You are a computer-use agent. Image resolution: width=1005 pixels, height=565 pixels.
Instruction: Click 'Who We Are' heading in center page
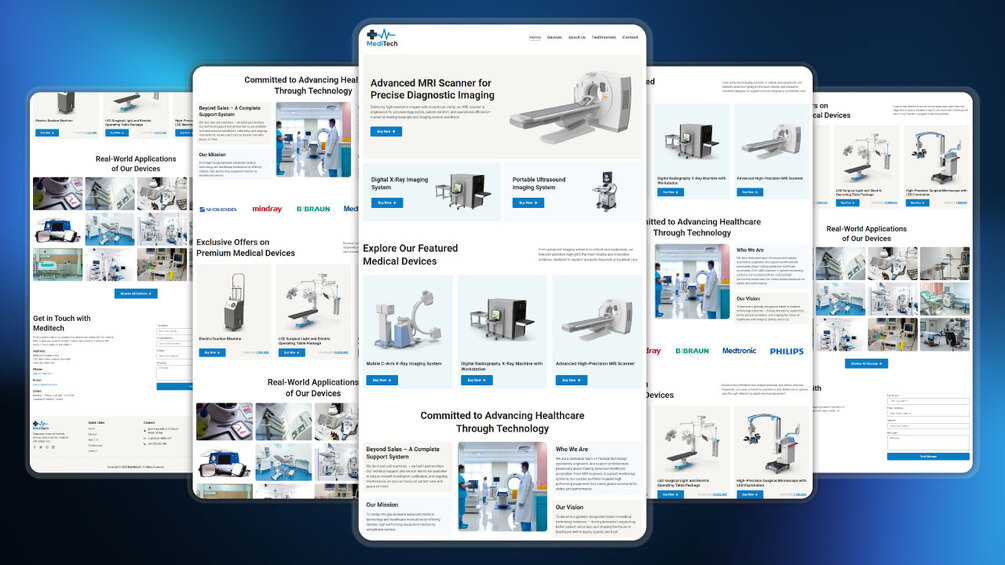pyautogui.click(x=572, y=449)
